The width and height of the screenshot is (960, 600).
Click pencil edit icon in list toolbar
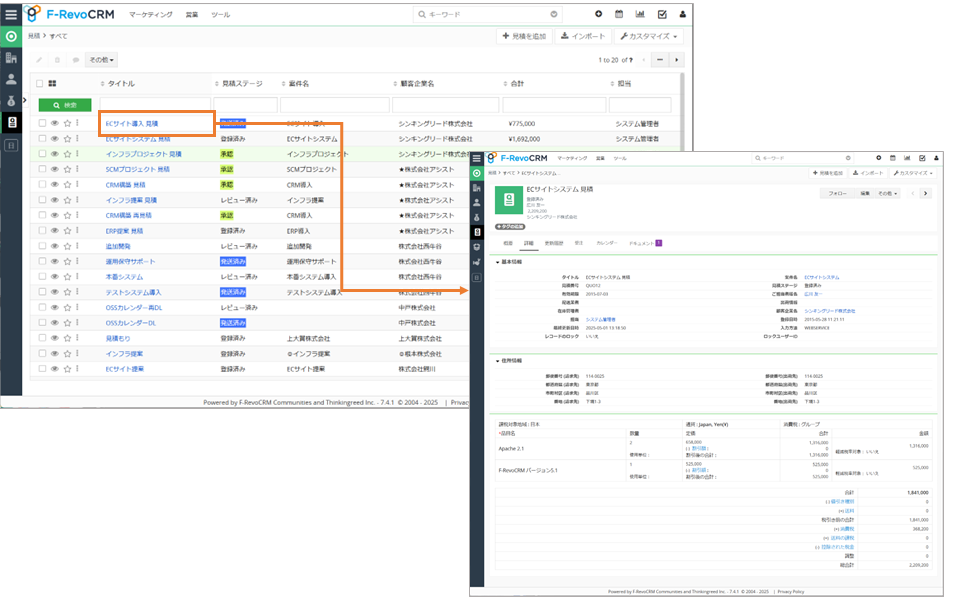point(39,60)
